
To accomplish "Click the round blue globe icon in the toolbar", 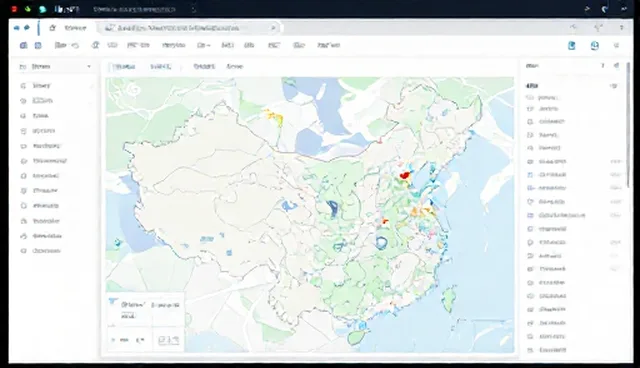I will [595, 46].
